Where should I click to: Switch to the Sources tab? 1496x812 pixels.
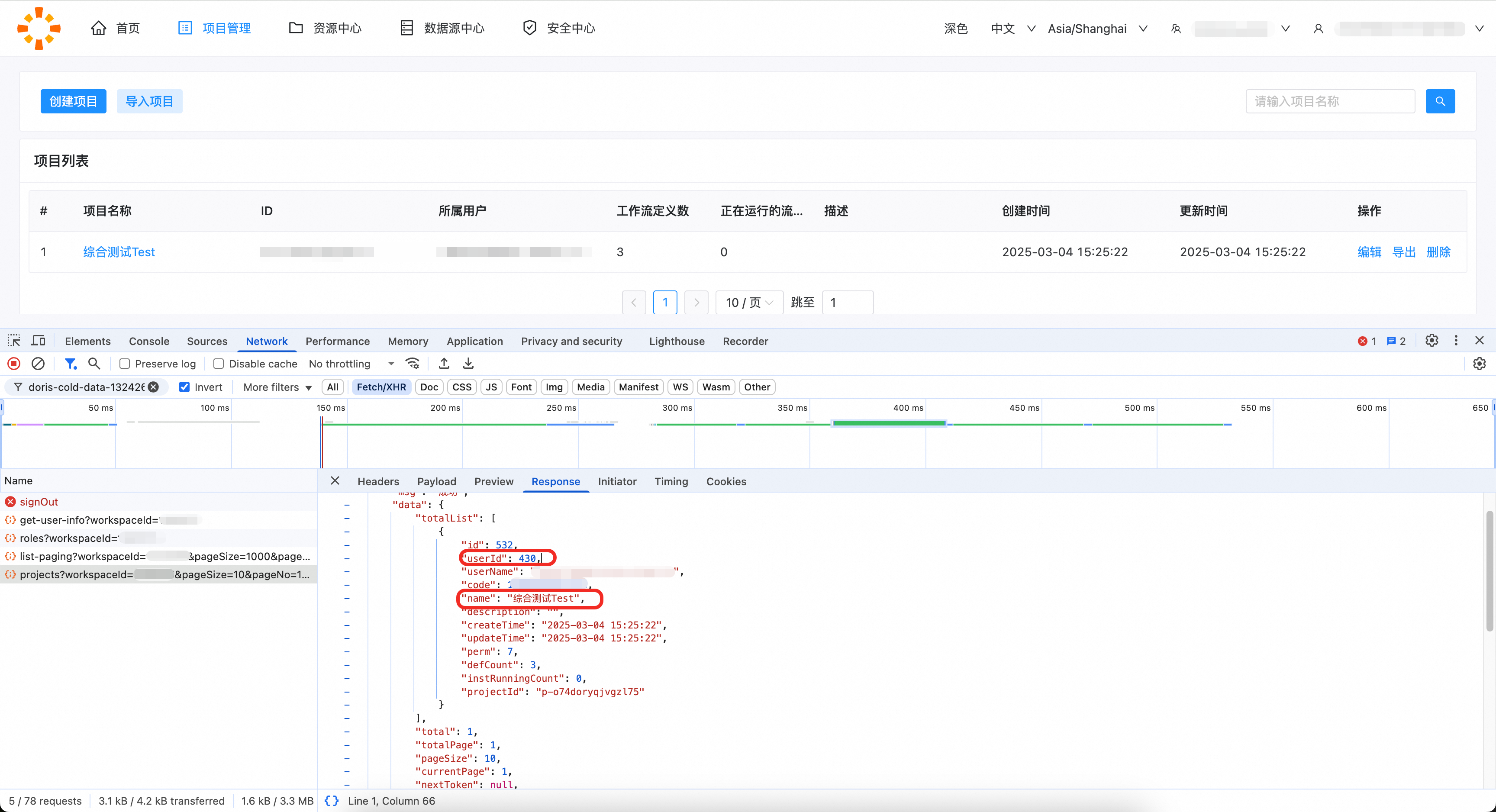point(207,341)
